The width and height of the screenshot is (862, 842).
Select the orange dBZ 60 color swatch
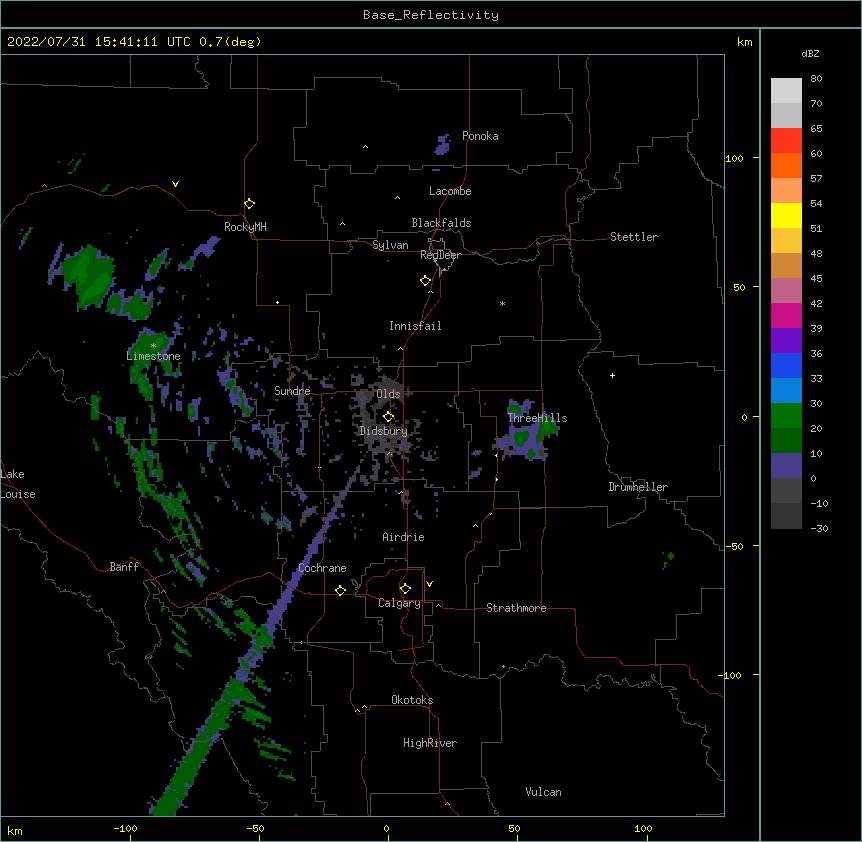786,165
